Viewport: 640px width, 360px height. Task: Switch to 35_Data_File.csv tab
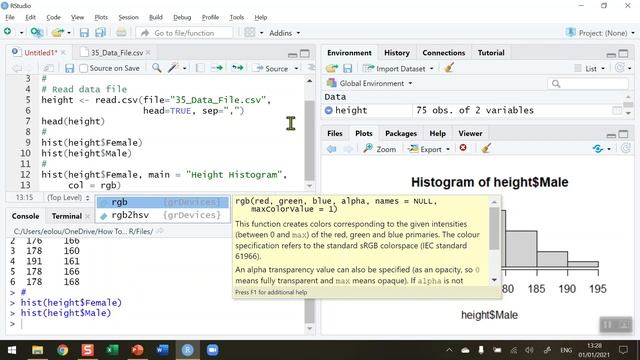[117, 53]
